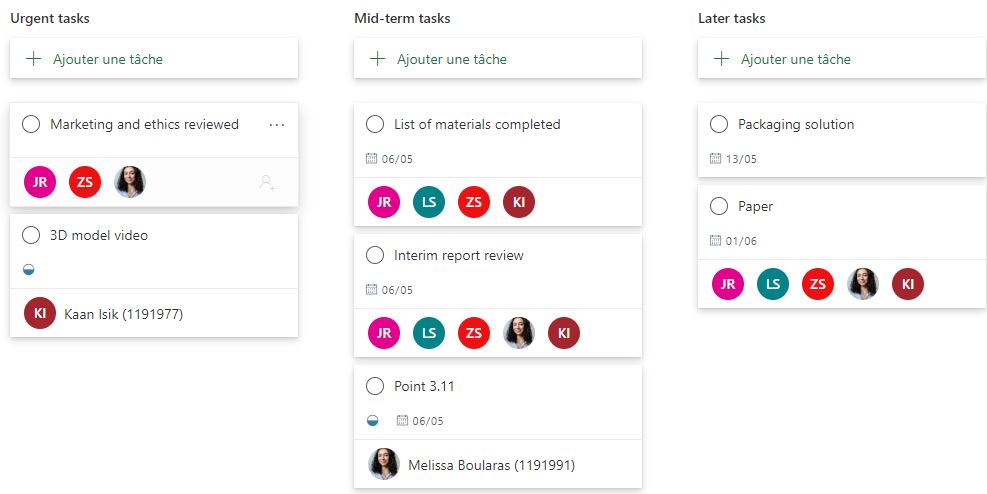The image size is (987, 494).
Task: Add a task under Later tasks
Action: click(842, 59)
